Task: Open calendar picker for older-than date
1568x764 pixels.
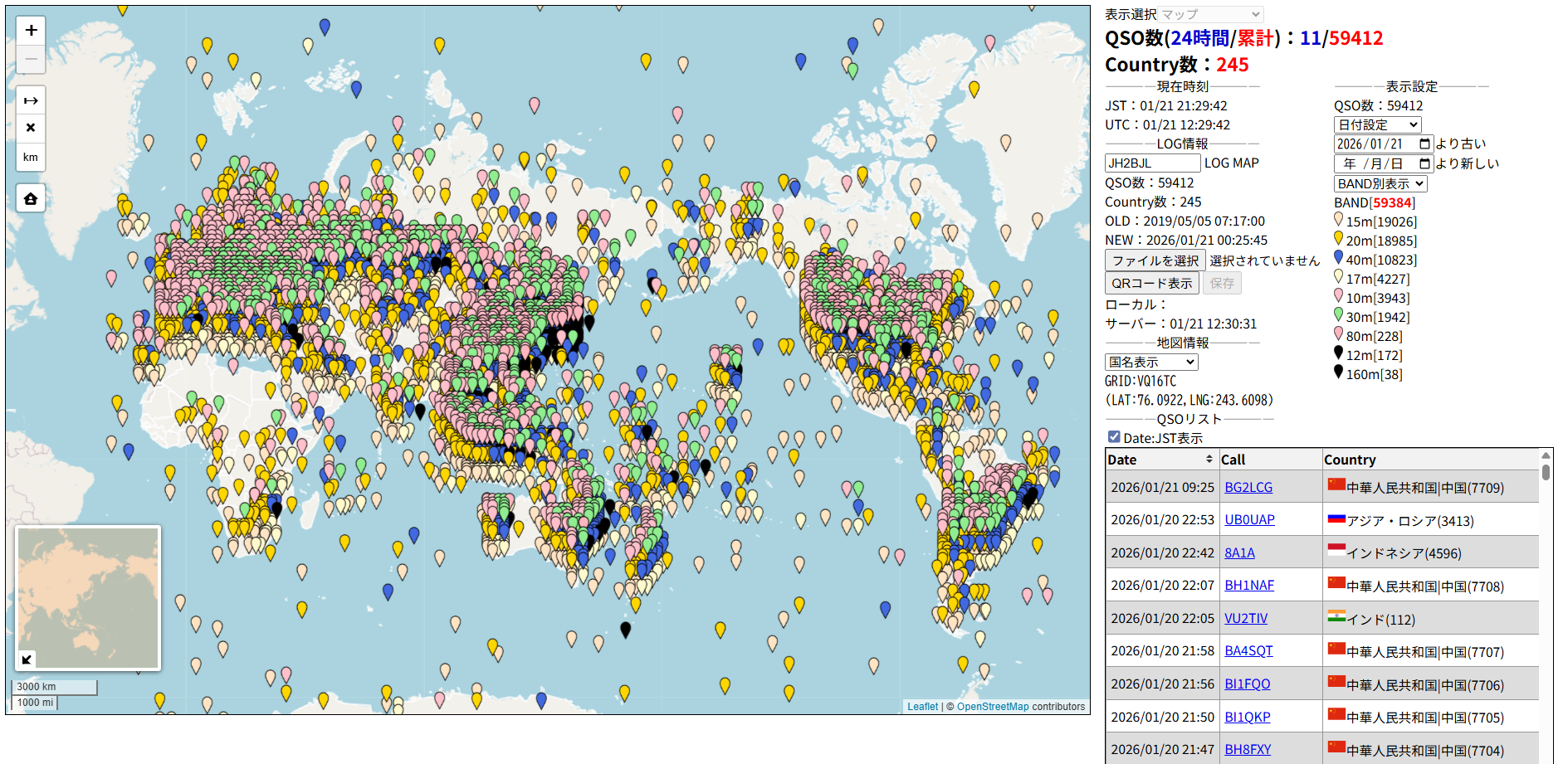Action: (x=1424, y=144)
